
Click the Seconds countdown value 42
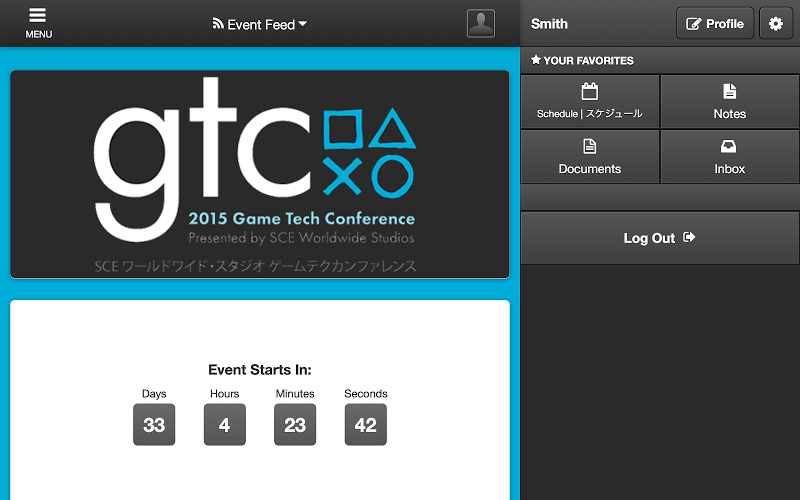[366, 424]
